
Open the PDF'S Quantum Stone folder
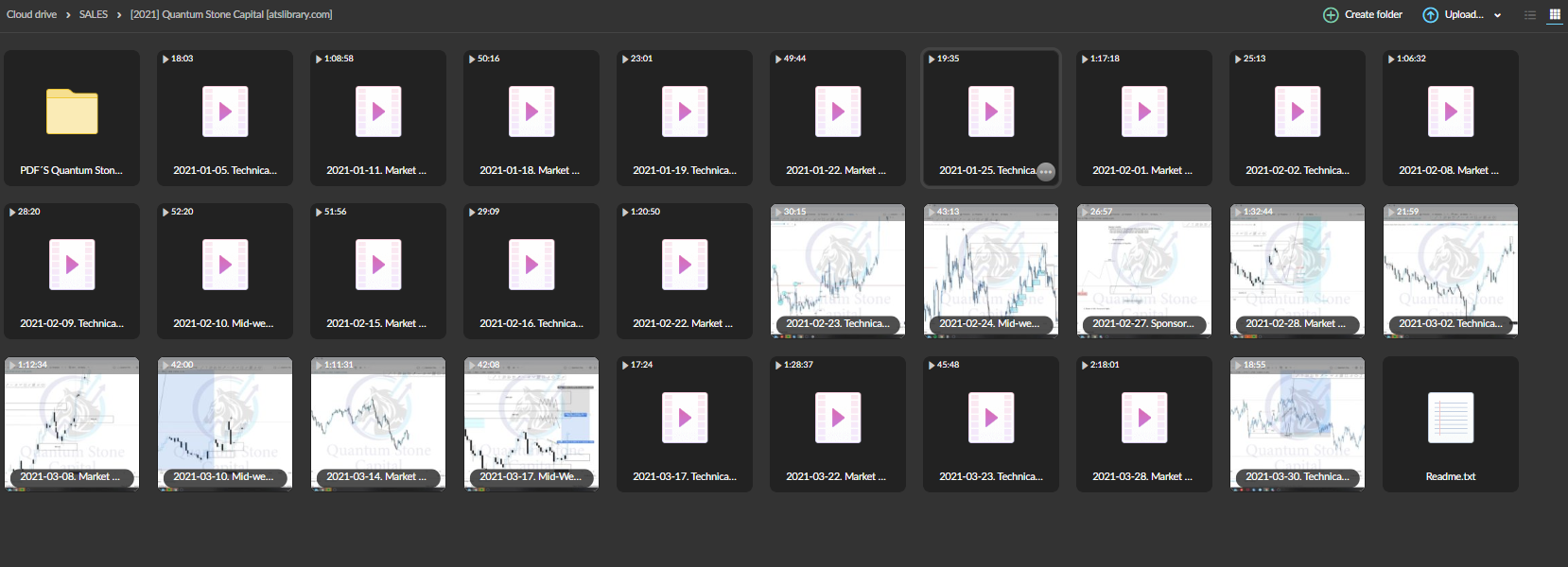pos(72,112)
